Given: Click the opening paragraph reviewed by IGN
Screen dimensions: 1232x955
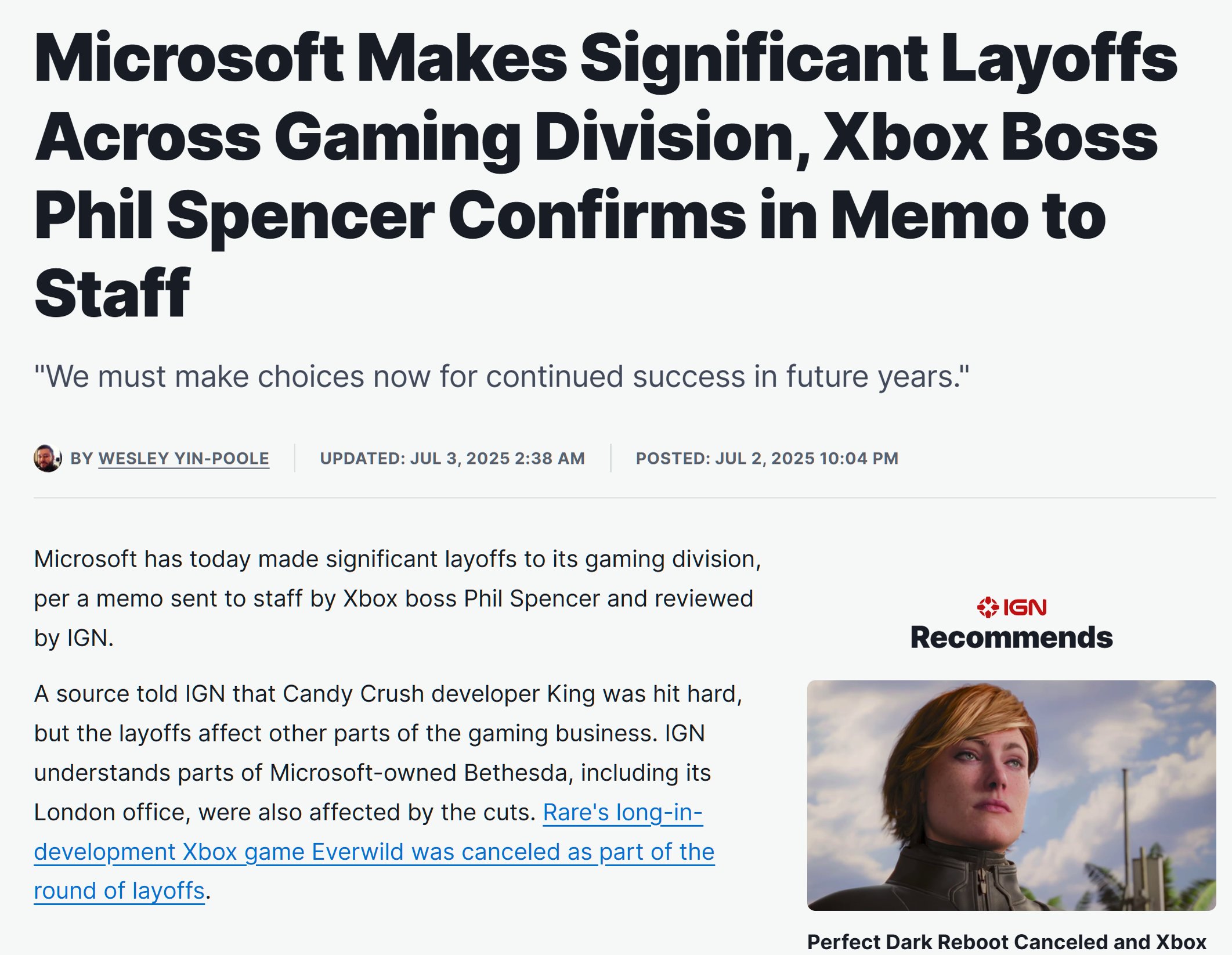Looking at the screenshot, I should pyautogui.click(x=398, y=599).
